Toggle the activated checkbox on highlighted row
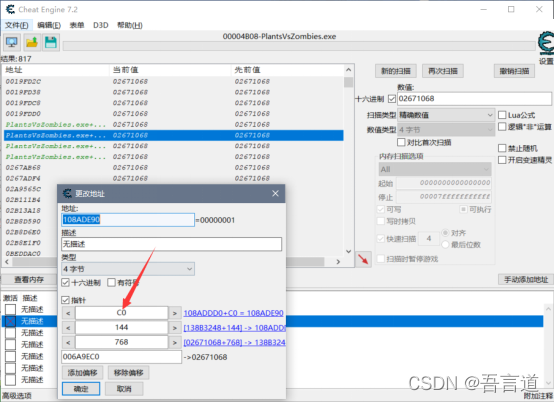Viewport: 554px width, 402px height. point(10,321)
